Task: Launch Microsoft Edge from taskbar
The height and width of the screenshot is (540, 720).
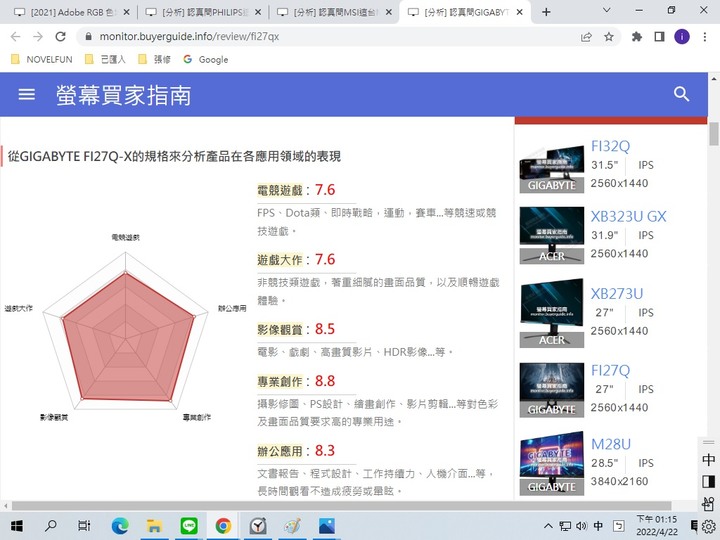Action: click(119, 526)
